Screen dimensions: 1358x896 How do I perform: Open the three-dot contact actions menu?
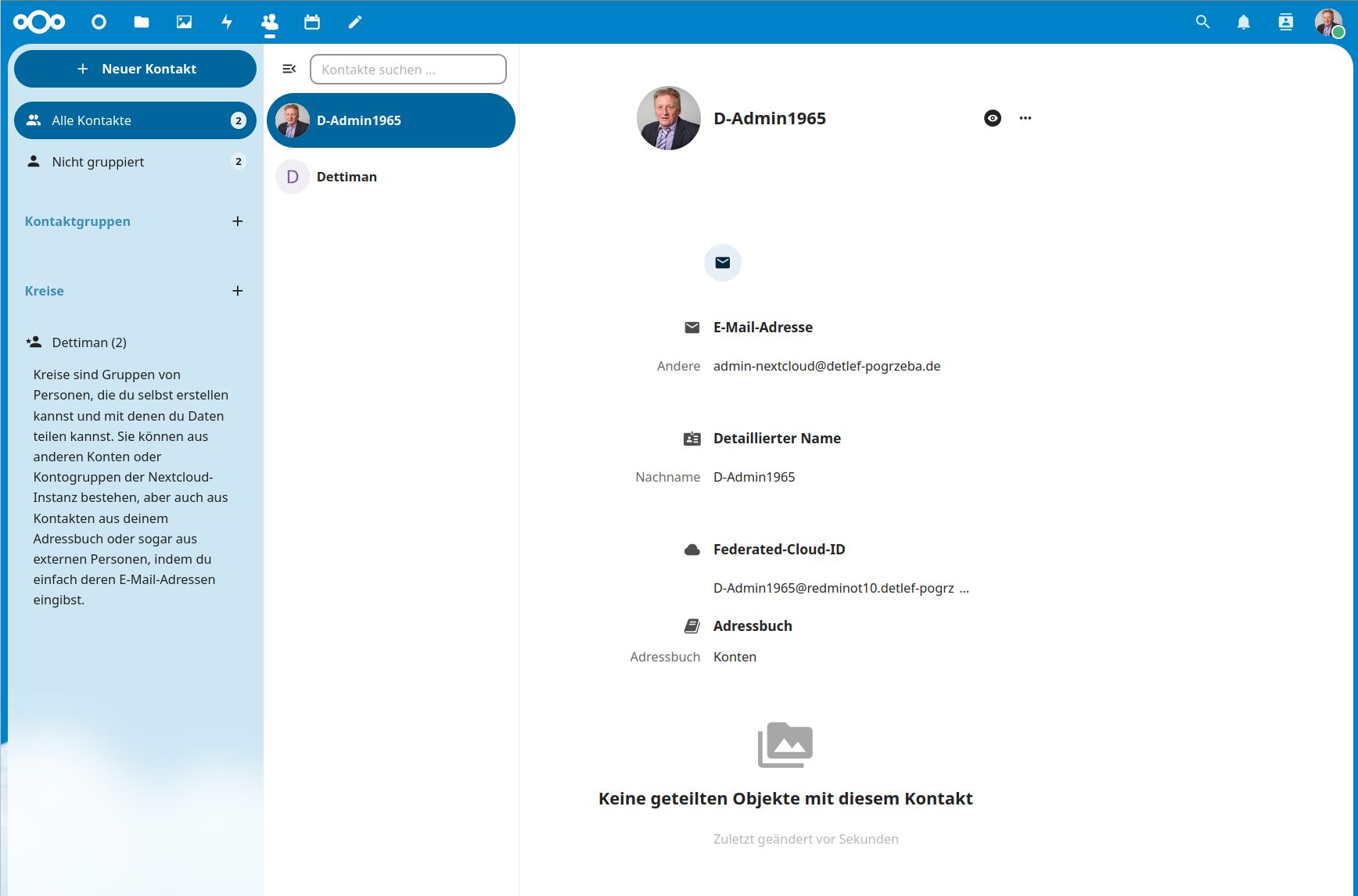click(x=1025, y=118)
